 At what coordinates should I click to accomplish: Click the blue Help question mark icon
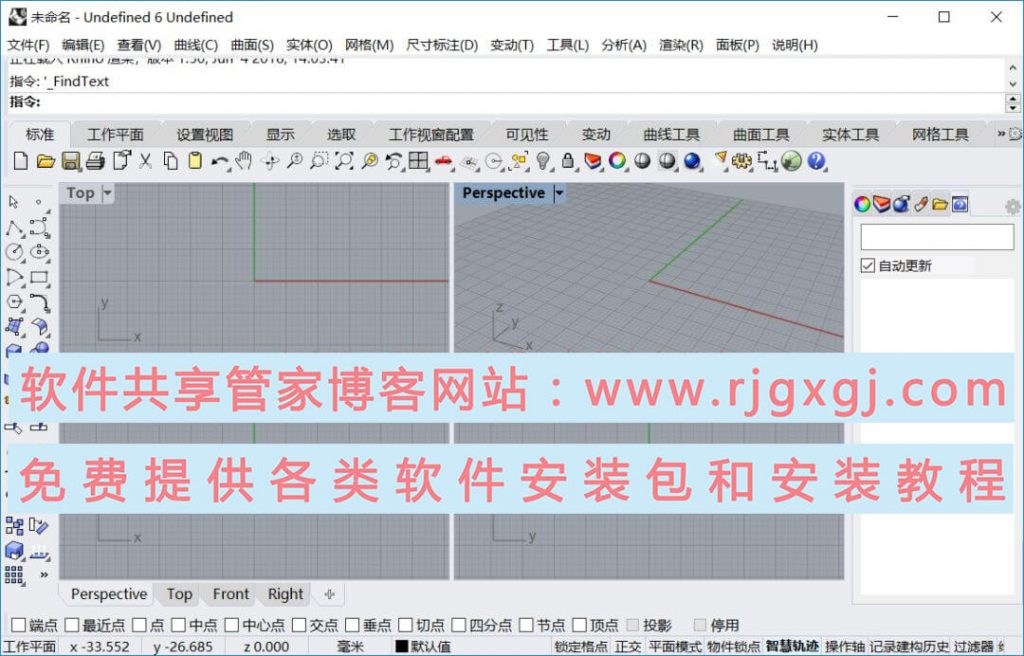816,161
